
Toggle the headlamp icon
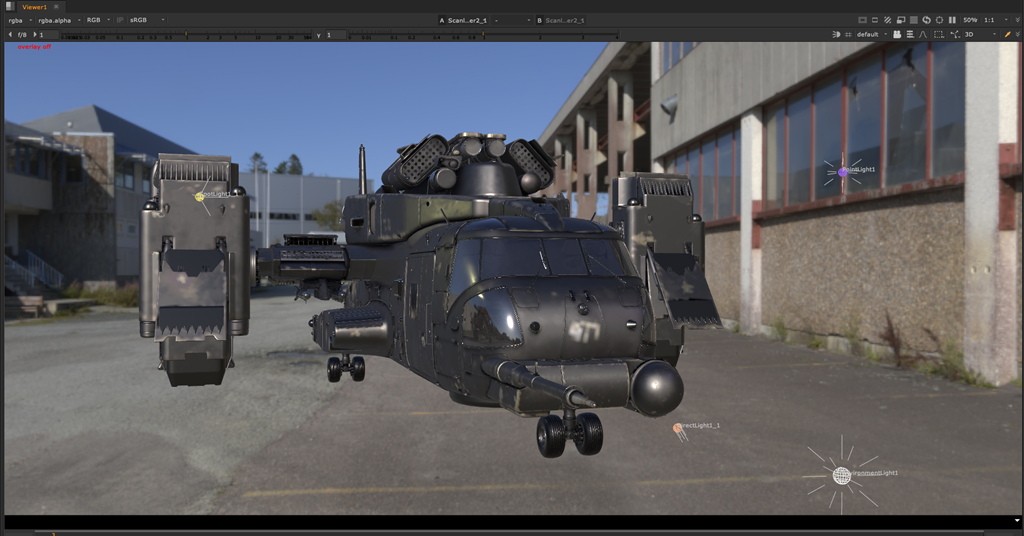click(836, 35)
